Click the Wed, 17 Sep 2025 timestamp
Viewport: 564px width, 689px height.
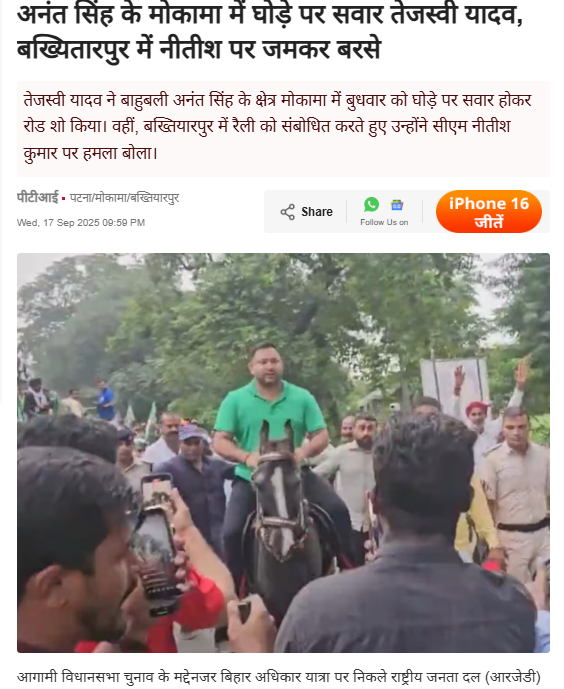point(81,223)
